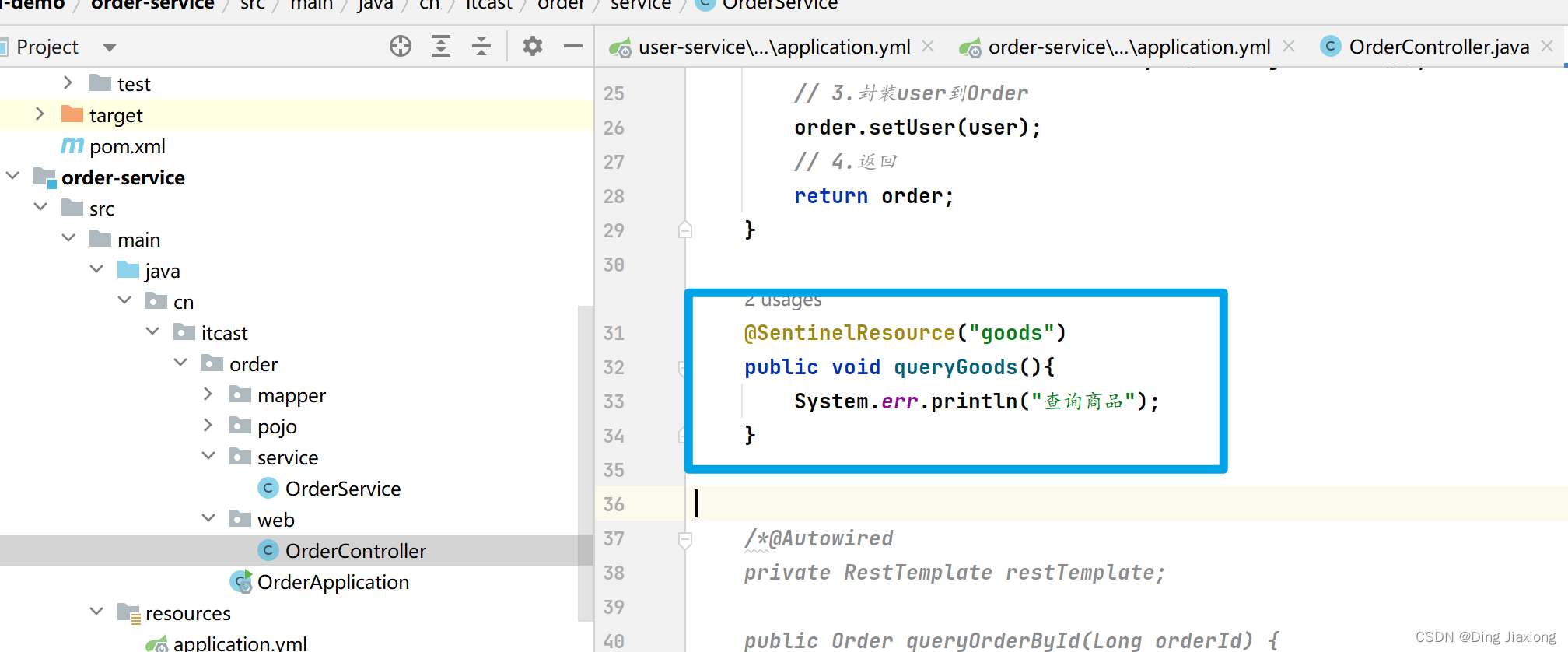Screen dimensions: 1568x652
Task: Select the order-service module row
Action: tap(296, 177)
